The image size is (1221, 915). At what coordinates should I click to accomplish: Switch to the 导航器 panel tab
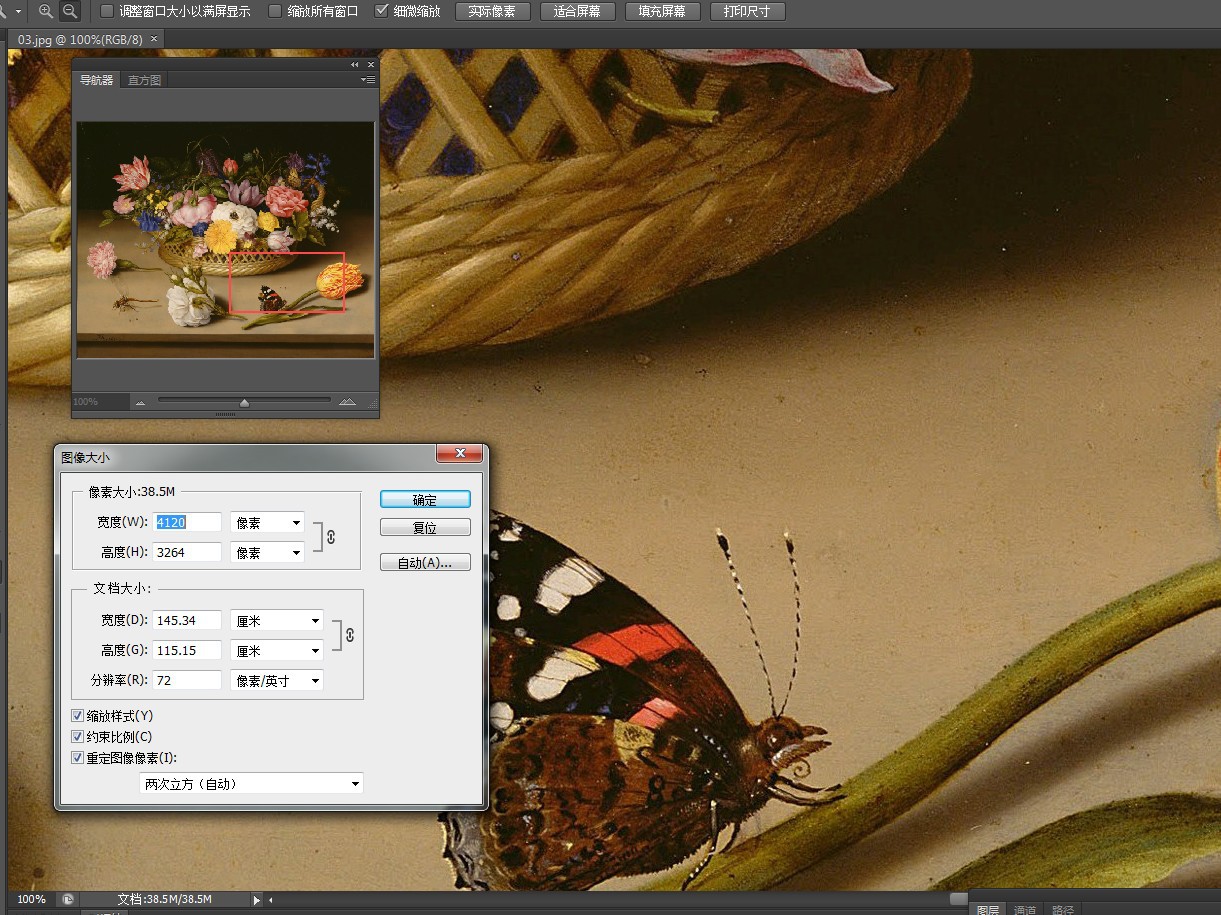pos(97,80)
